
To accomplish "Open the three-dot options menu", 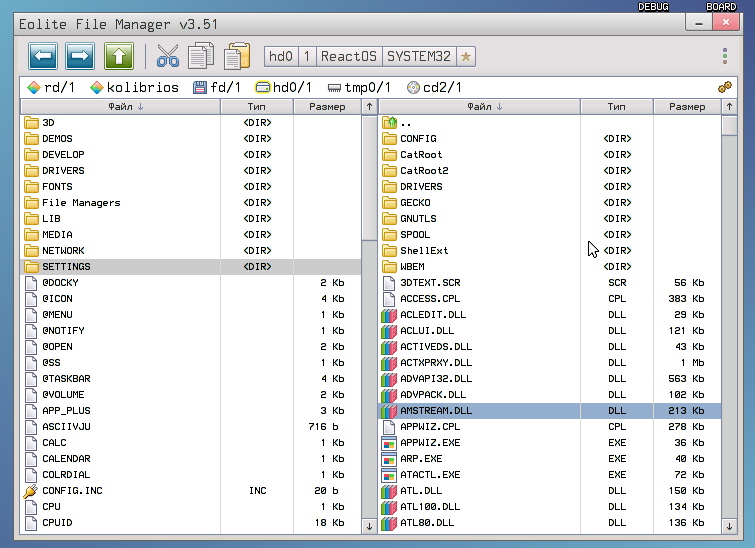I will 725,56.
